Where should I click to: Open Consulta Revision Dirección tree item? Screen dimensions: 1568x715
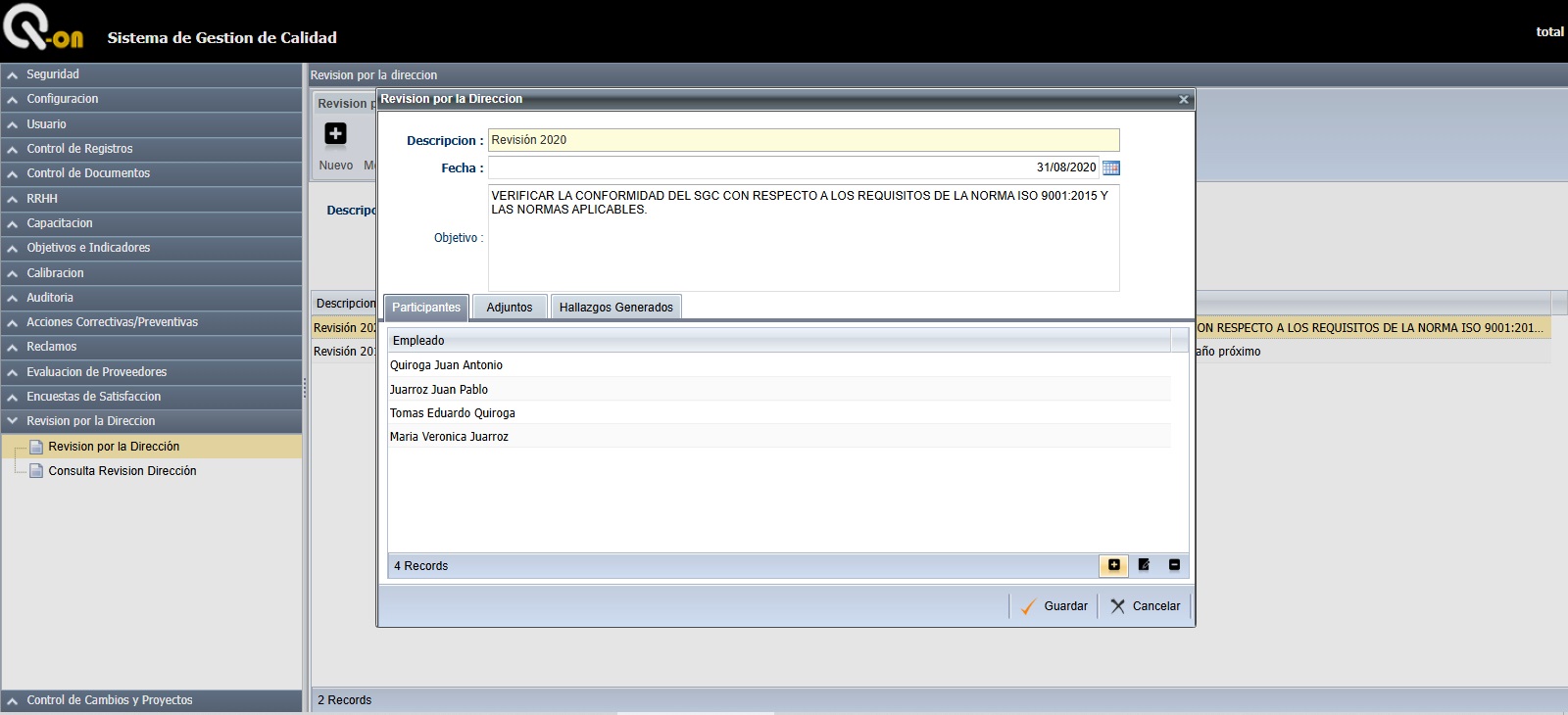coord(122,471)
